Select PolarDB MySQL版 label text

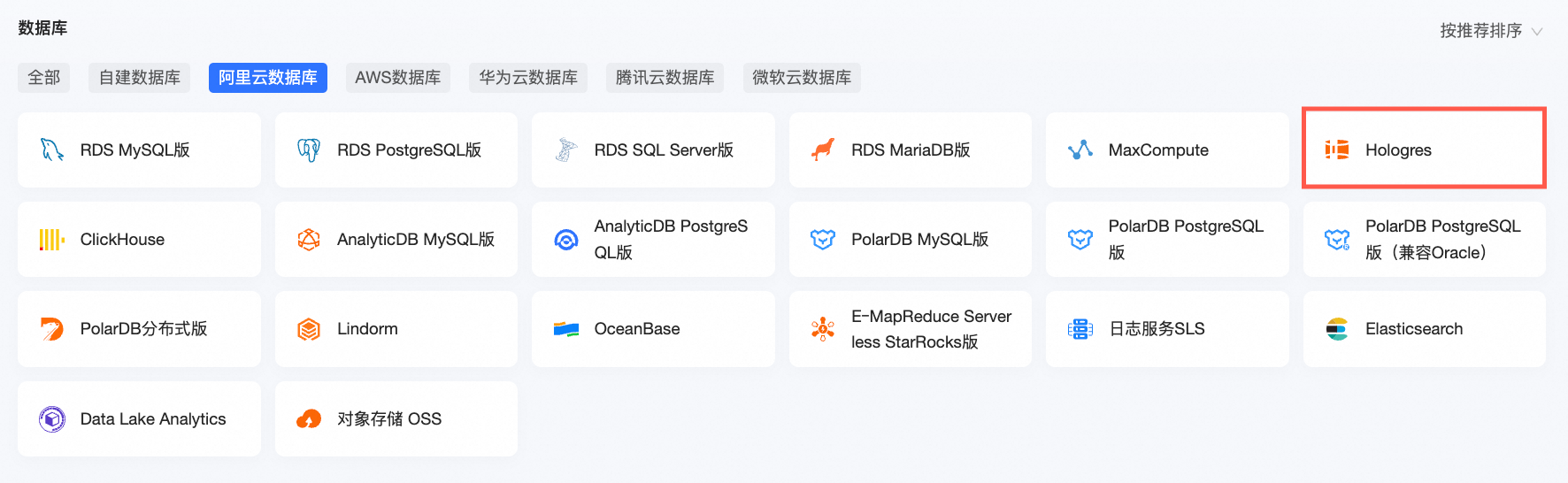[x=920, y=240]
